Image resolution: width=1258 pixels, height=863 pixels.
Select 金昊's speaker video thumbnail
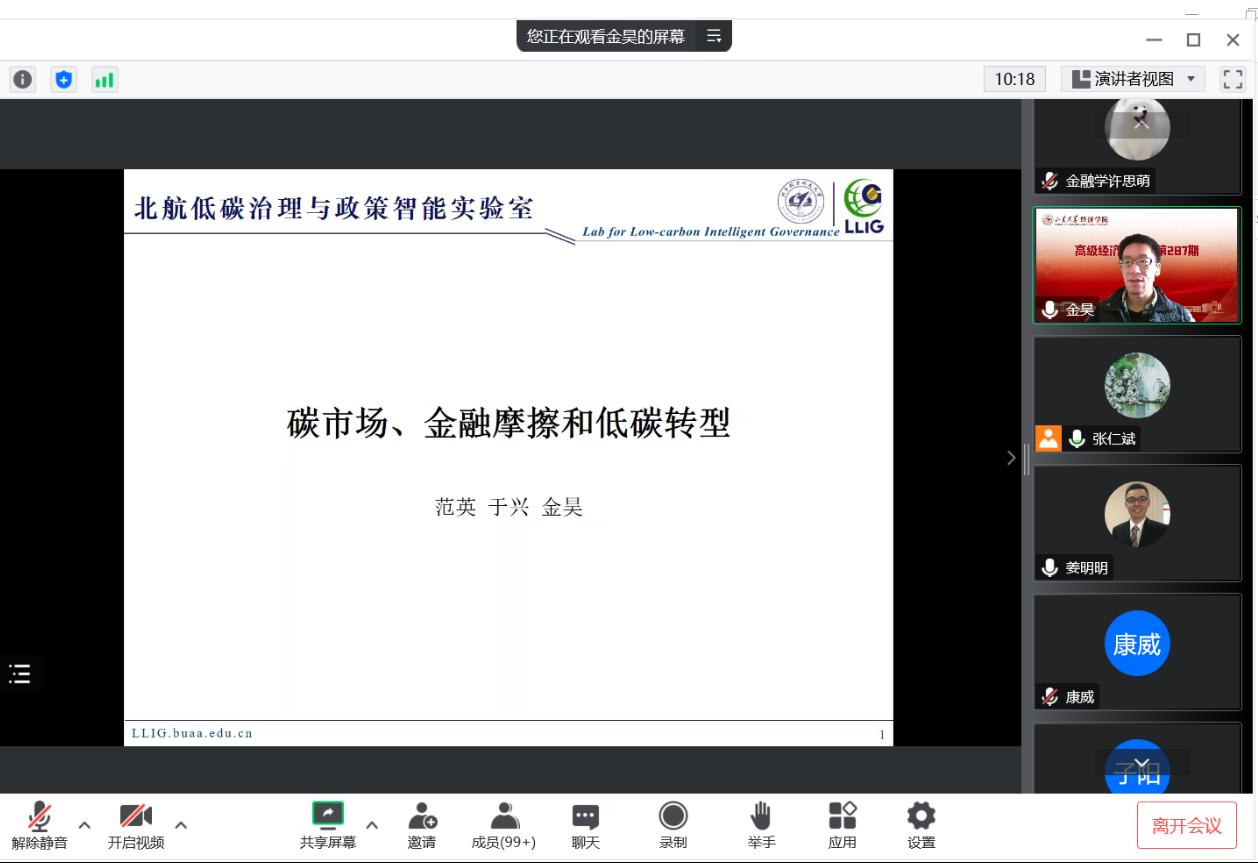(x=1136, y=265)
